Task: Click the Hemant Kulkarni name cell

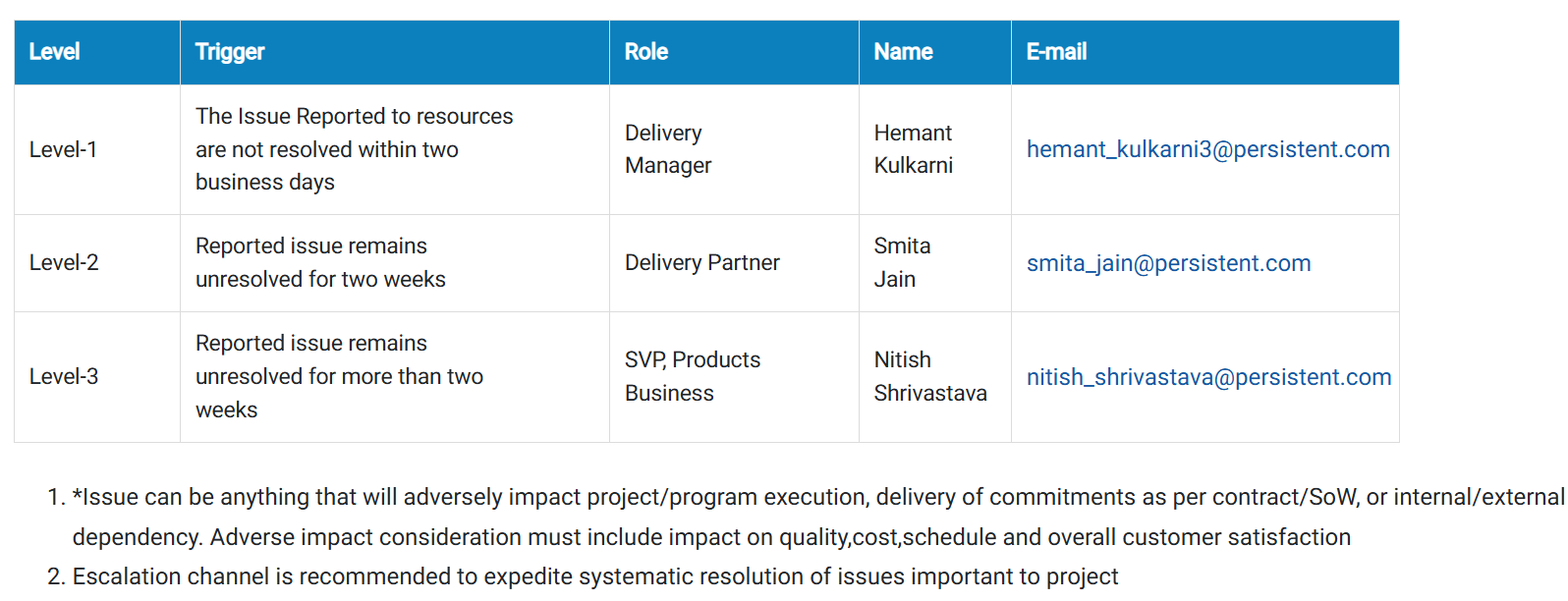Action: [x=935, y=149]
